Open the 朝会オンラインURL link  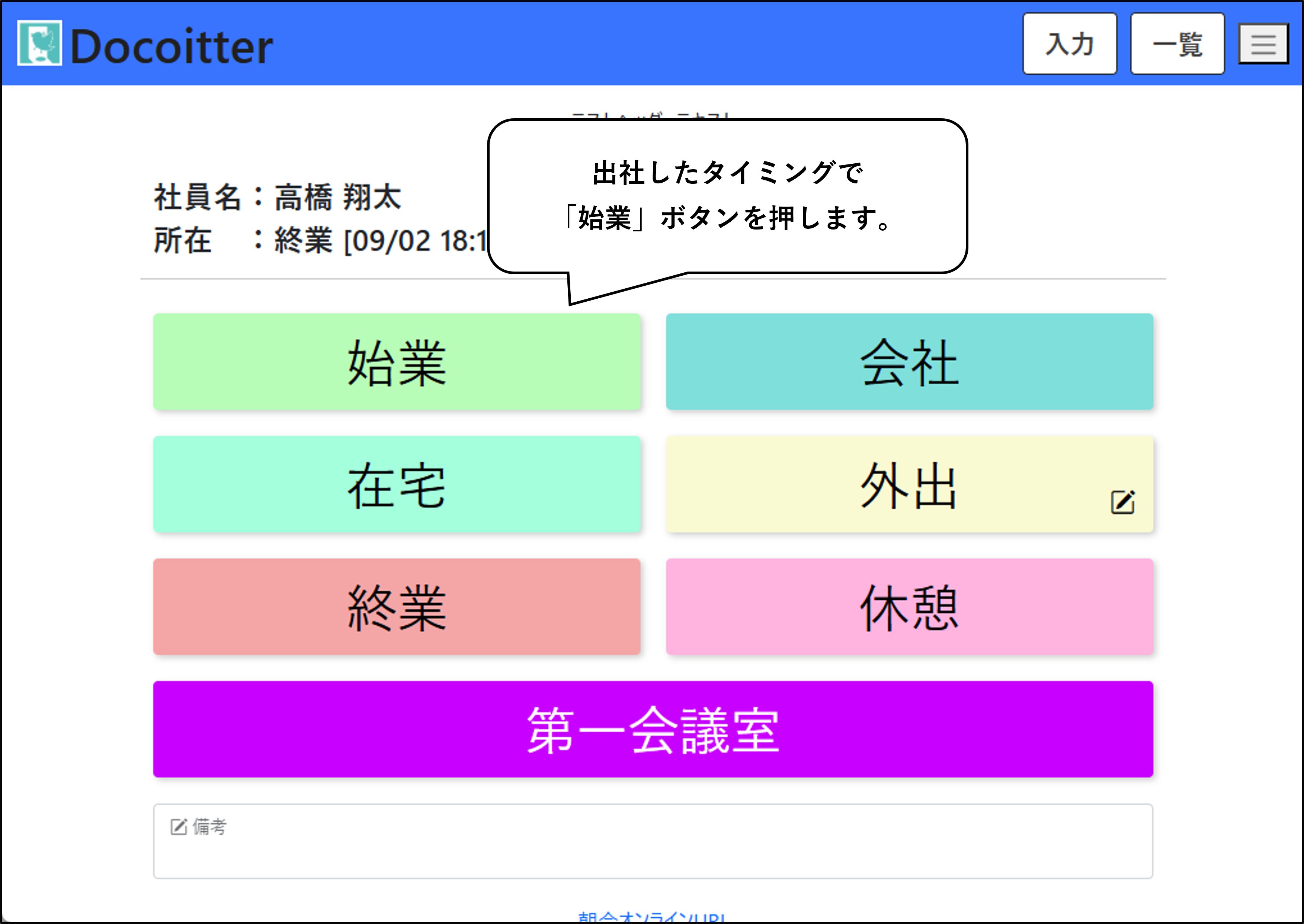(x=651, y=917)
